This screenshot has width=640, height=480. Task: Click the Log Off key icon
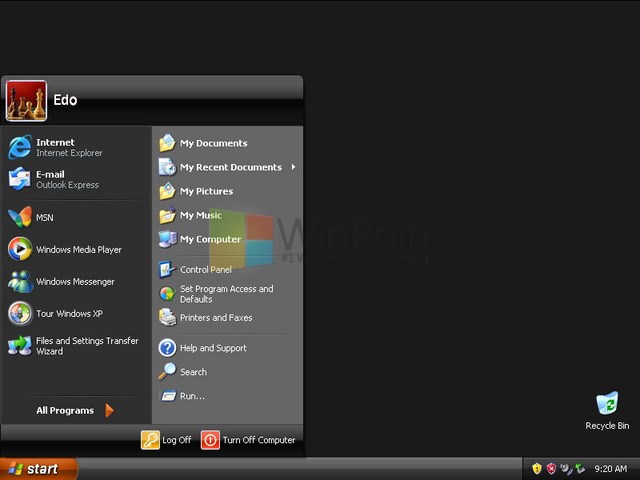150,440
